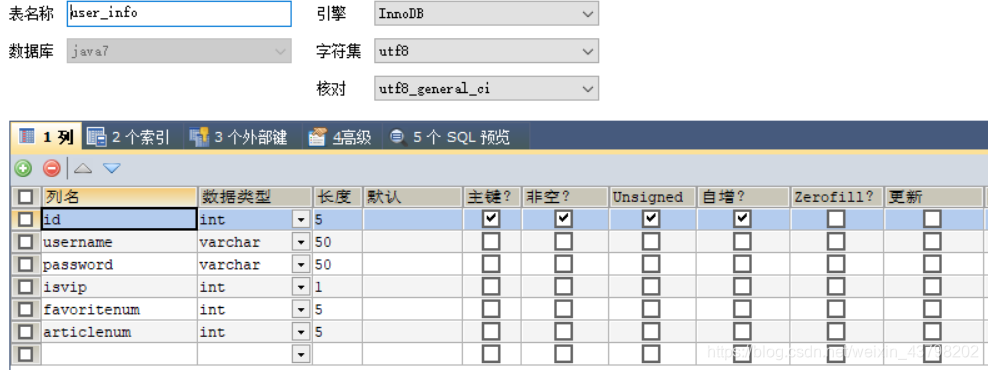Viewport: 988px width, 370px height.
Task: Click the Zerofill? column header
Action: [x=837, y=197]
